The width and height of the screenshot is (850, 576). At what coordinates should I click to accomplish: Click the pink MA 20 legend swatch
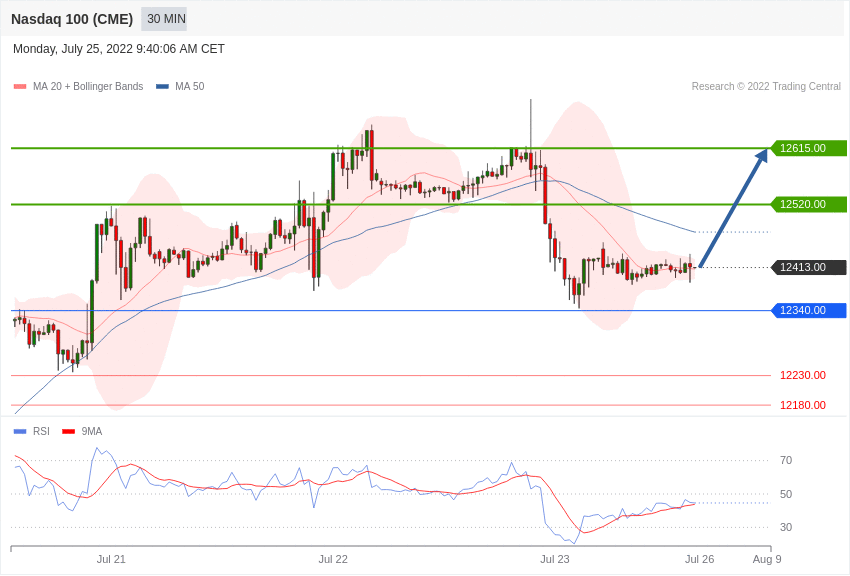(20, 87)
